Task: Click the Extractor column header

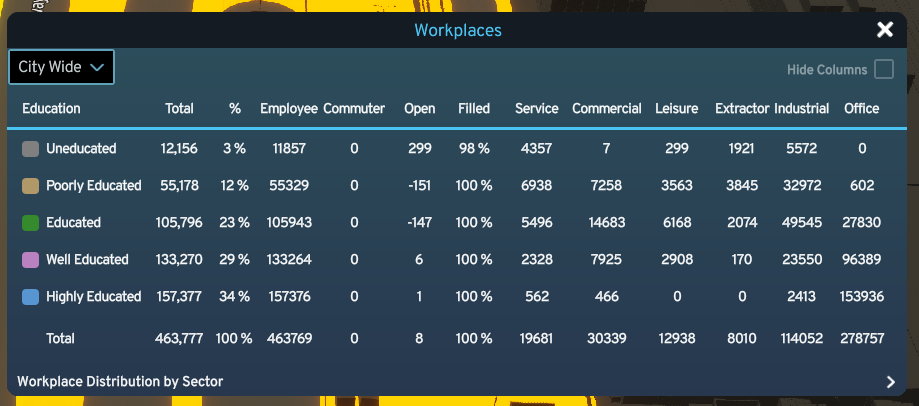Action: click(x=742, y=108)
